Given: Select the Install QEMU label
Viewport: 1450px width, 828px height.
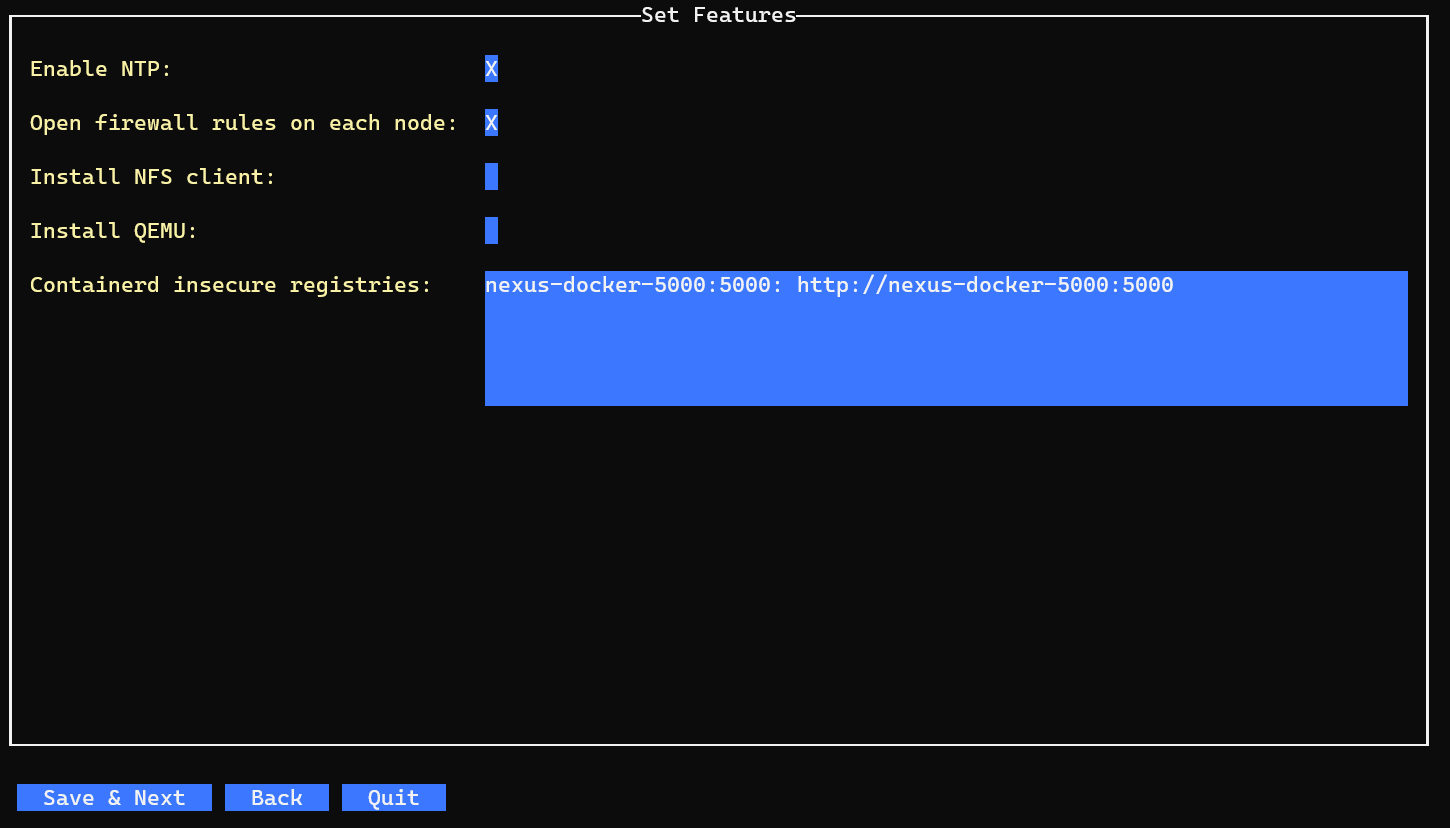Looking at the screenshot, I should pos(114,231).
